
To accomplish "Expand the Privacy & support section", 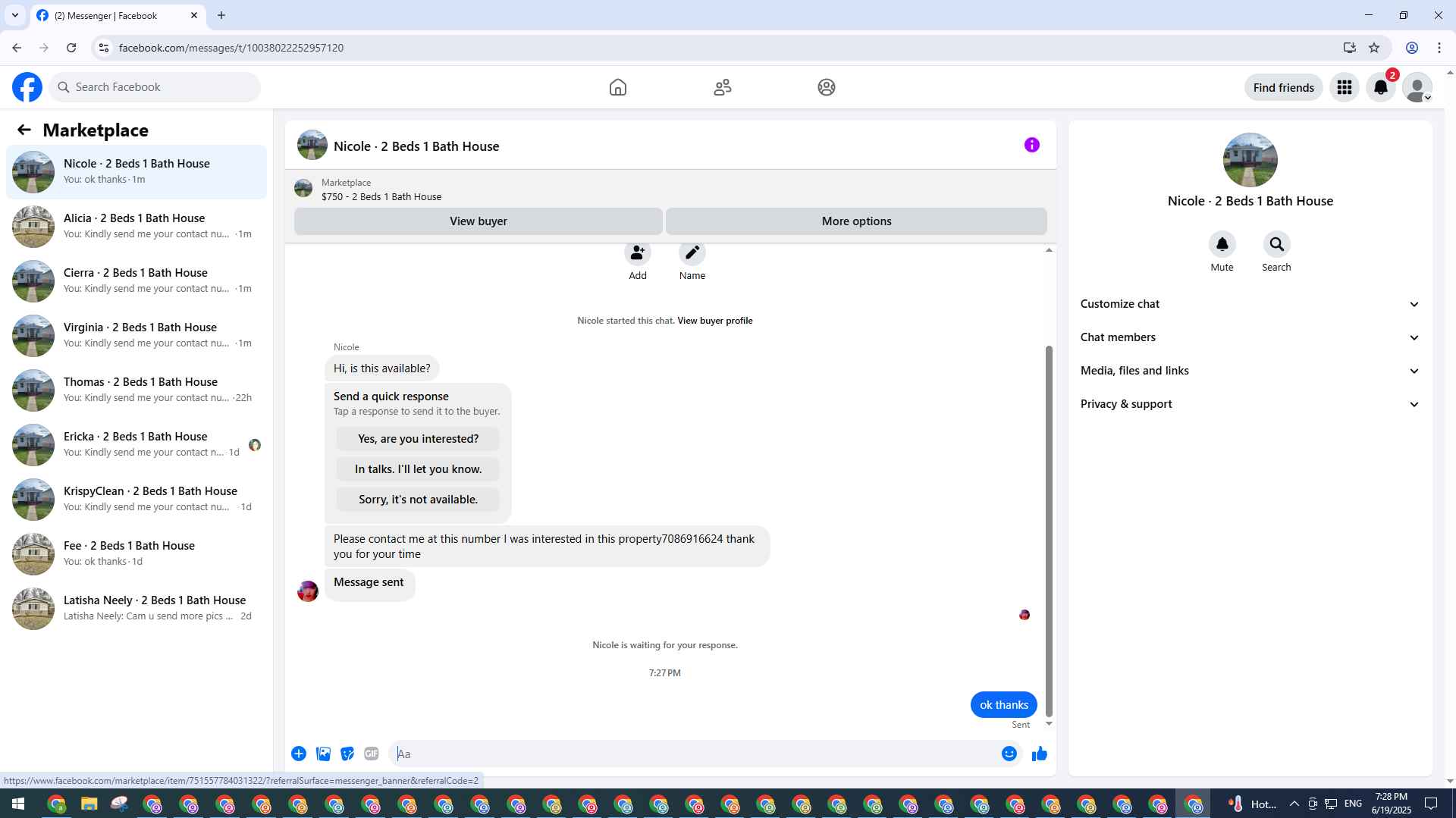I will (1250, 404).
